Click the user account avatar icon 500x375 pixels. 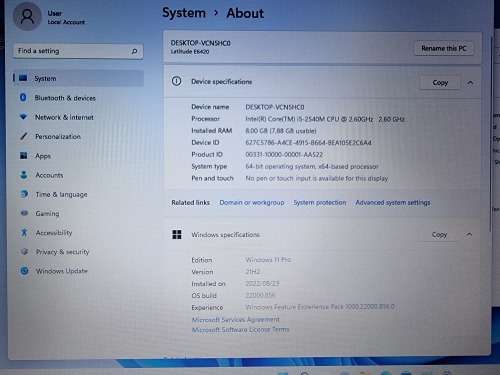tap(27, 16)
